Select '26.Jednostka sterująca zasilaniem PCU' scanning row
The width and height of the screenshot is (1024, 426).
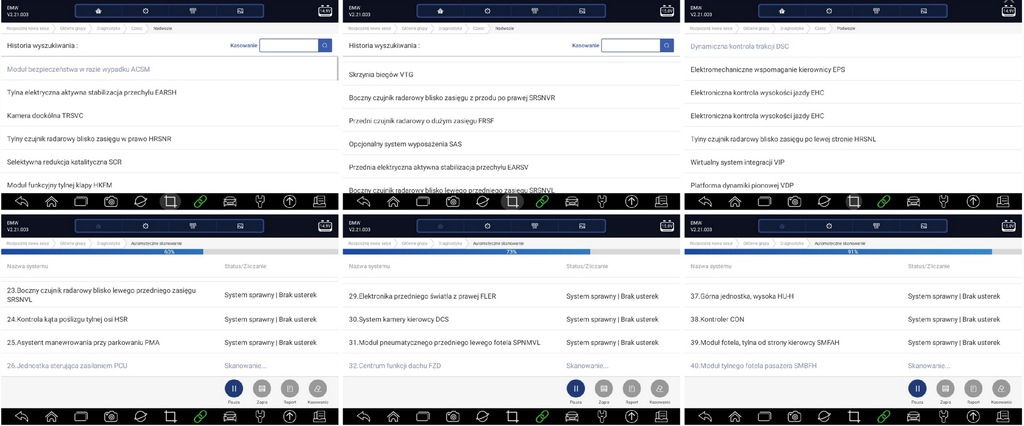[x=170, y=365]
